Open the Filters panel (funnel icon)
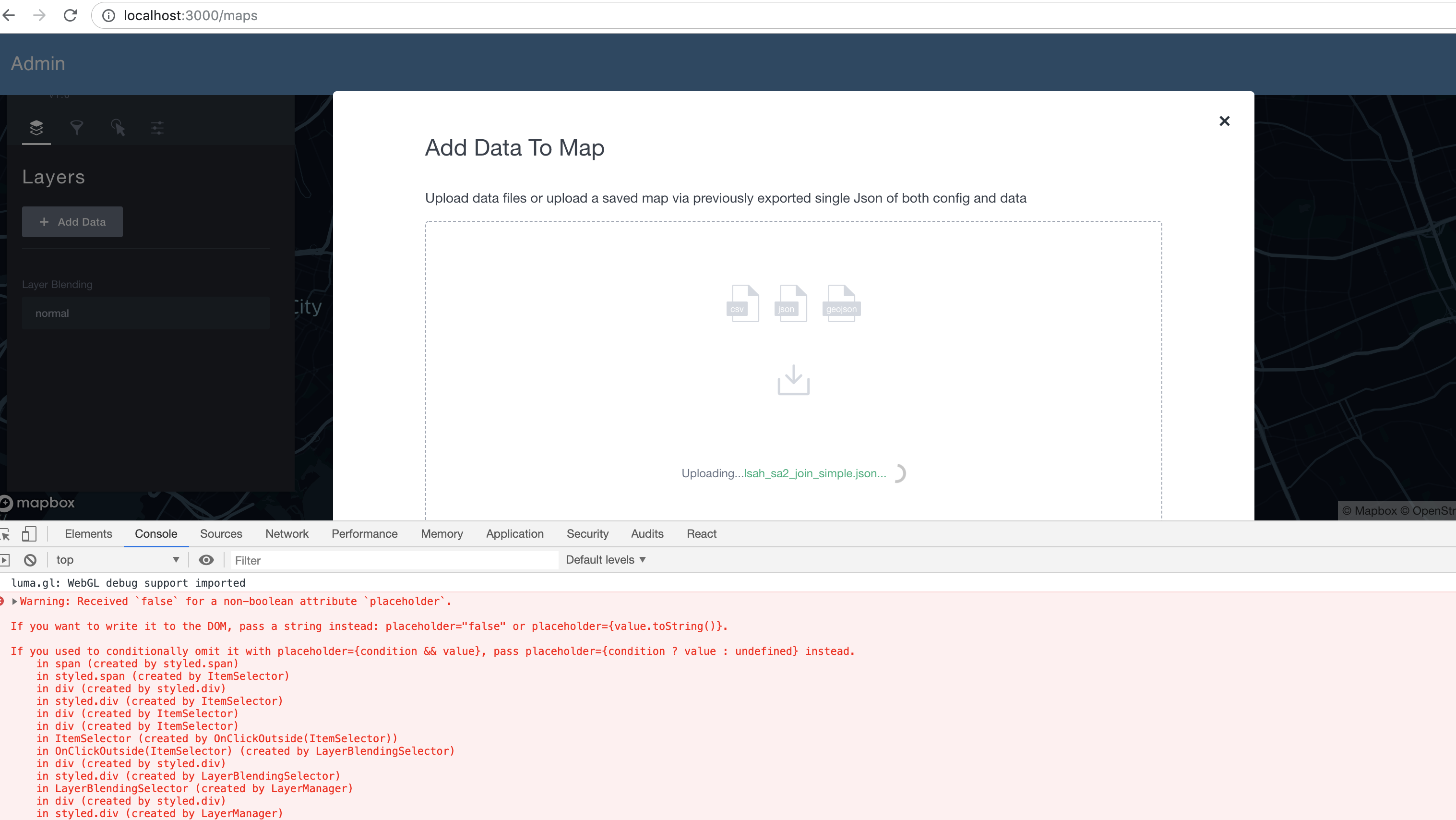The image size is (1456, 820). pyautogui.click(x=77, y=128)
